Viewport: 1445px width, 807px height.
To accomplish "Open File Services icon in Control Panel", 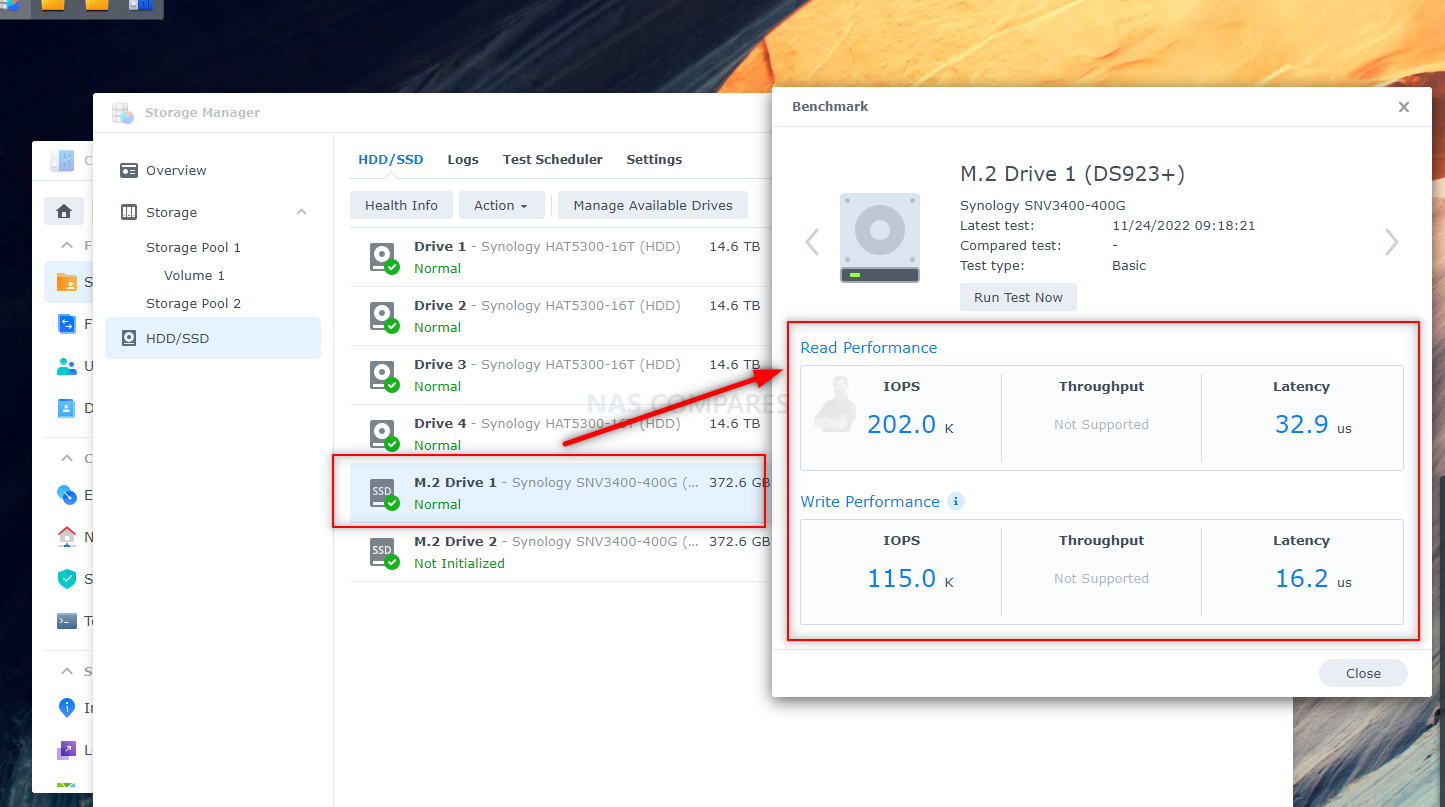I will coord(67,324).
